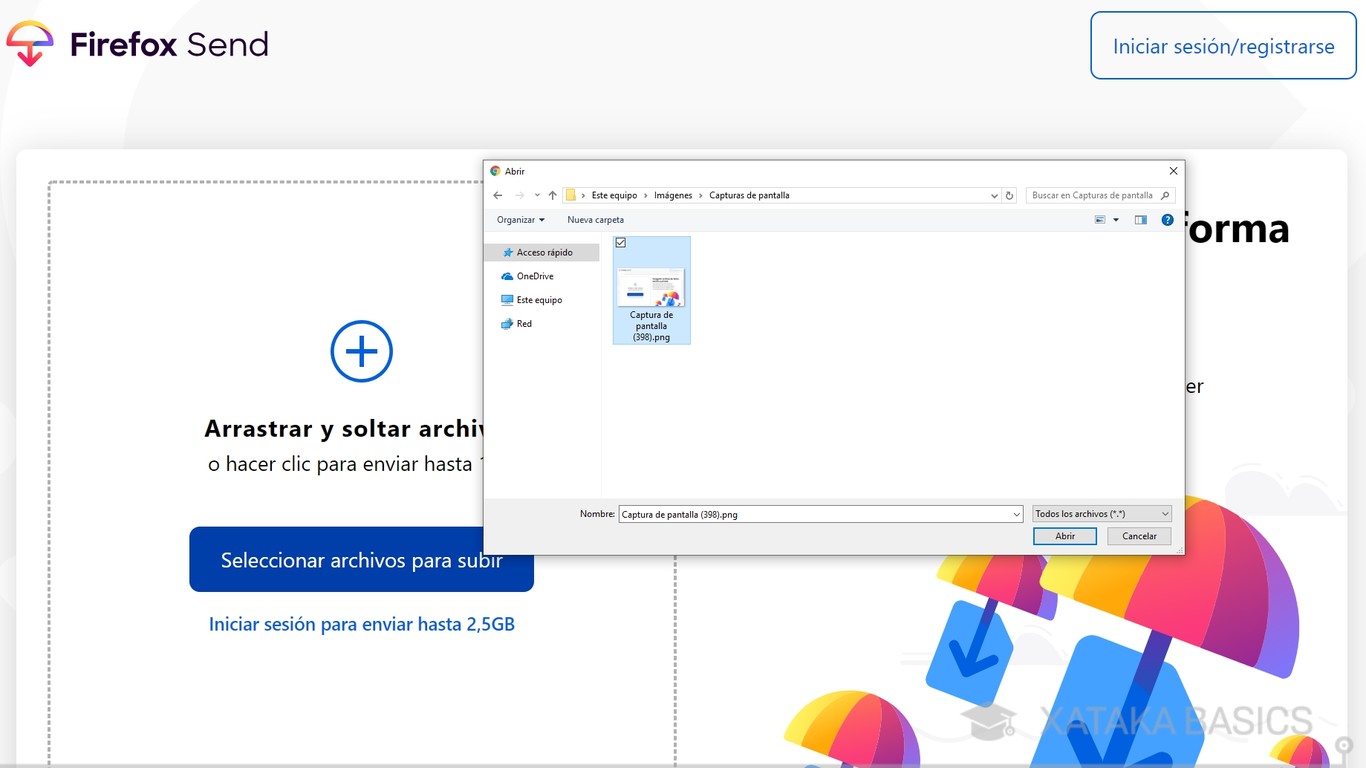Select the OneDrive sidebar entry
The image size is (1366, 768).
point(531,276)
